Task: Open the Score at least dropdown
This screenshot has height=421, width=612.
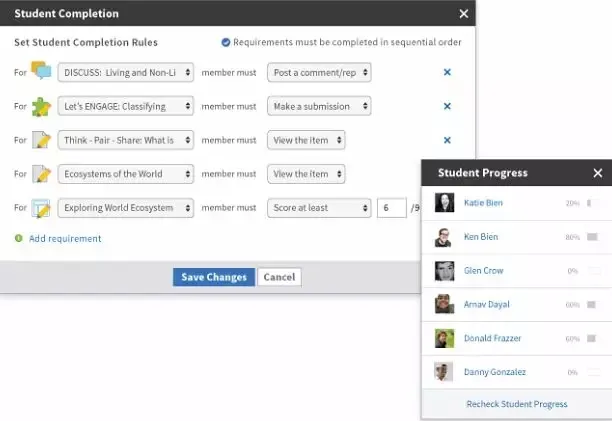Action: [x=319, y=208]
